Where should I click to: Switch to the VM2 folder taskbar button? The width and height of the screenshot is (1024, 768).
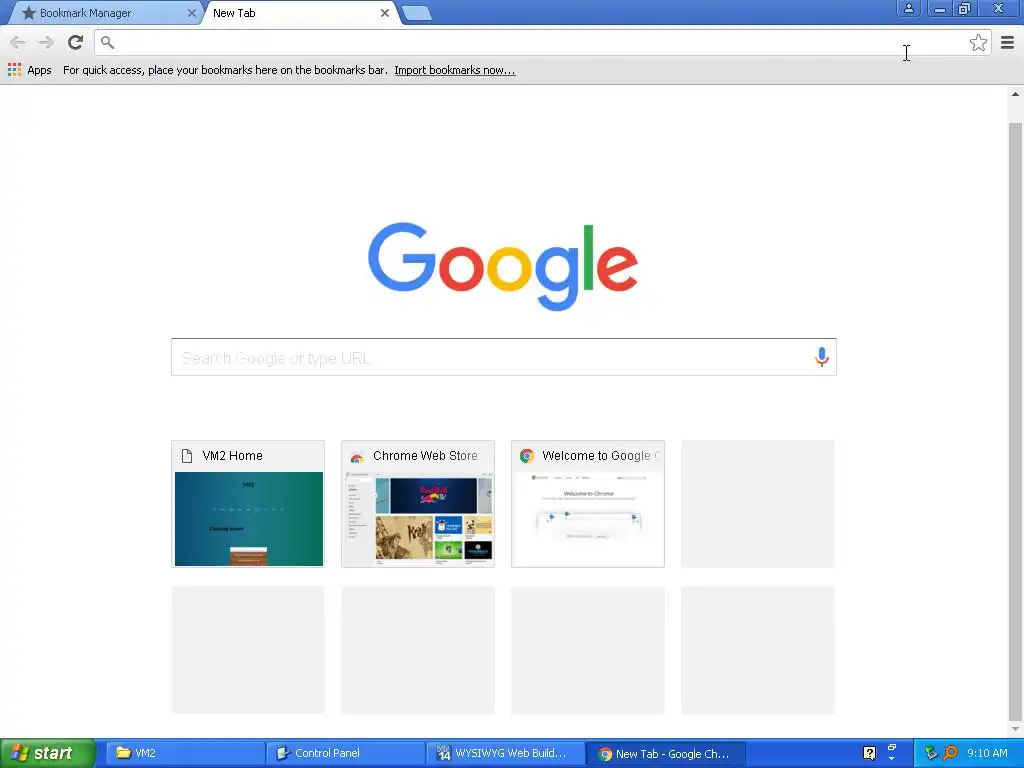(x=185, y=753)
